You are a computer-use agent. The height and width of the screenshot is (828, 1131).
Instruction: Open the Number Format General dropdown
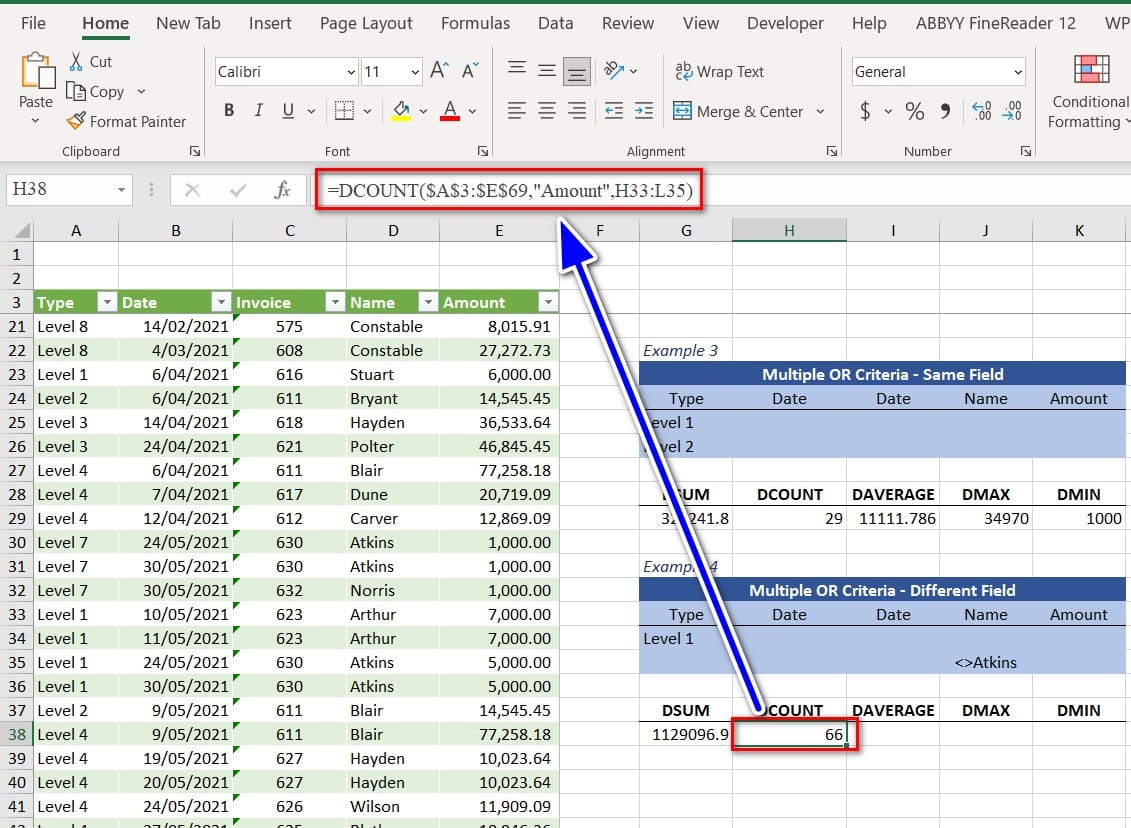coord(1018,72)
